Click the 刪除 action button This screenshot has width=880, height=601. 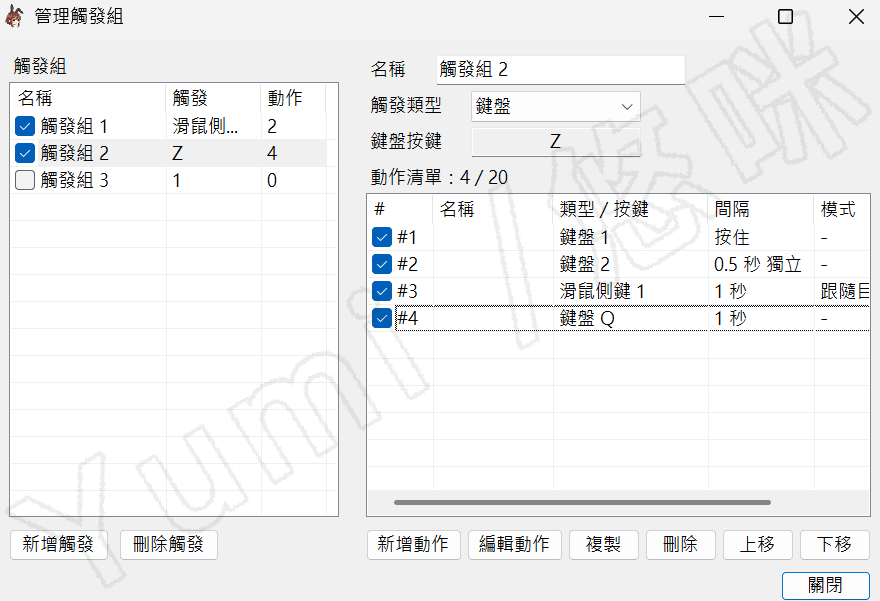(681, 544)
